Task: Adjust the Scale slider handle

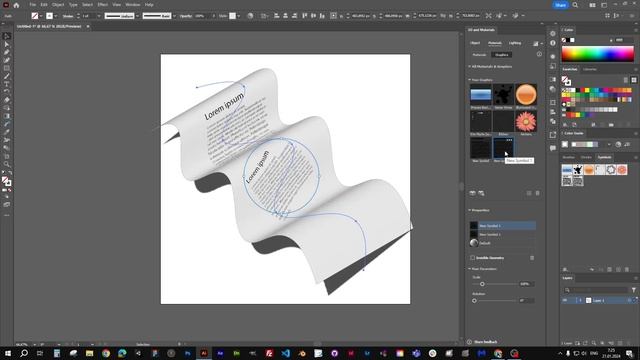Action: click(x=482, y=284)
